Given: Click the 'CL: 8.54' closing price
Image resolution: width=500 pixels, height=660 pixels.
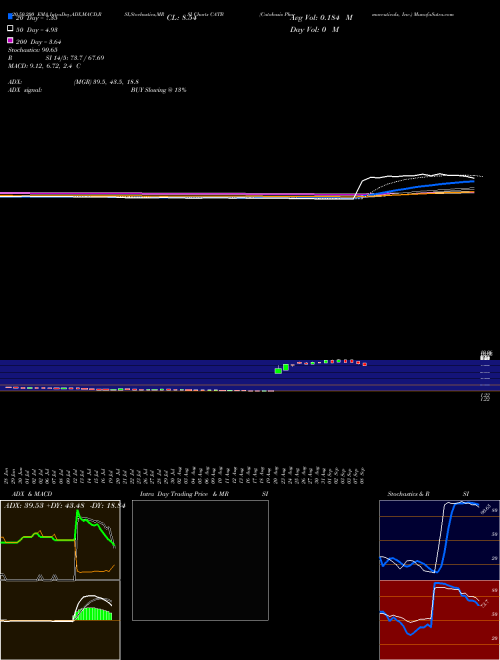Looking at the screenshot, I should [x=181, y=18].
